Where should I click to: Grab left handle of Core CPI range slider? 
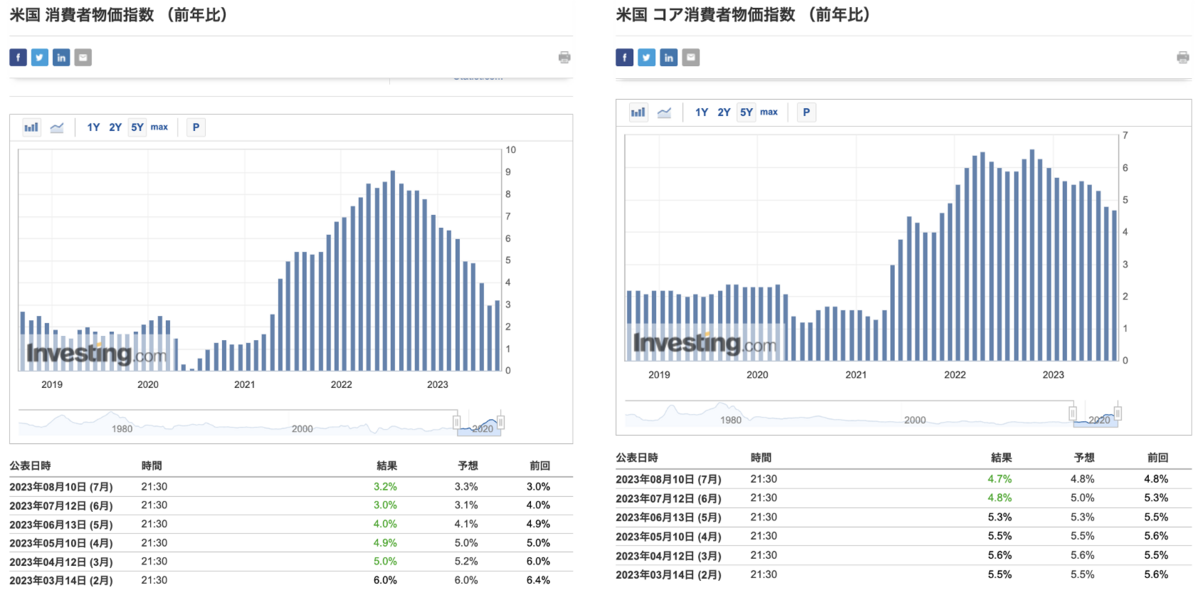pos(1073,413)
